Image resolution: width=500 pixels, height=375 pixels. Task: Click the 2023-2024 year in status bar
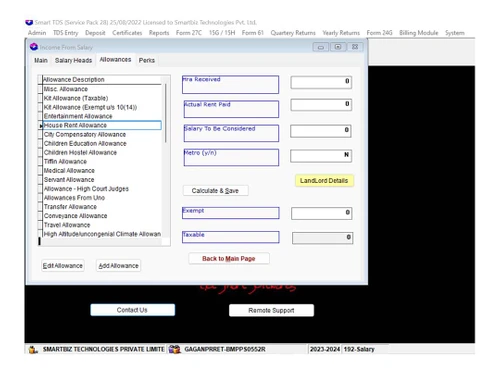click(325, 349)
